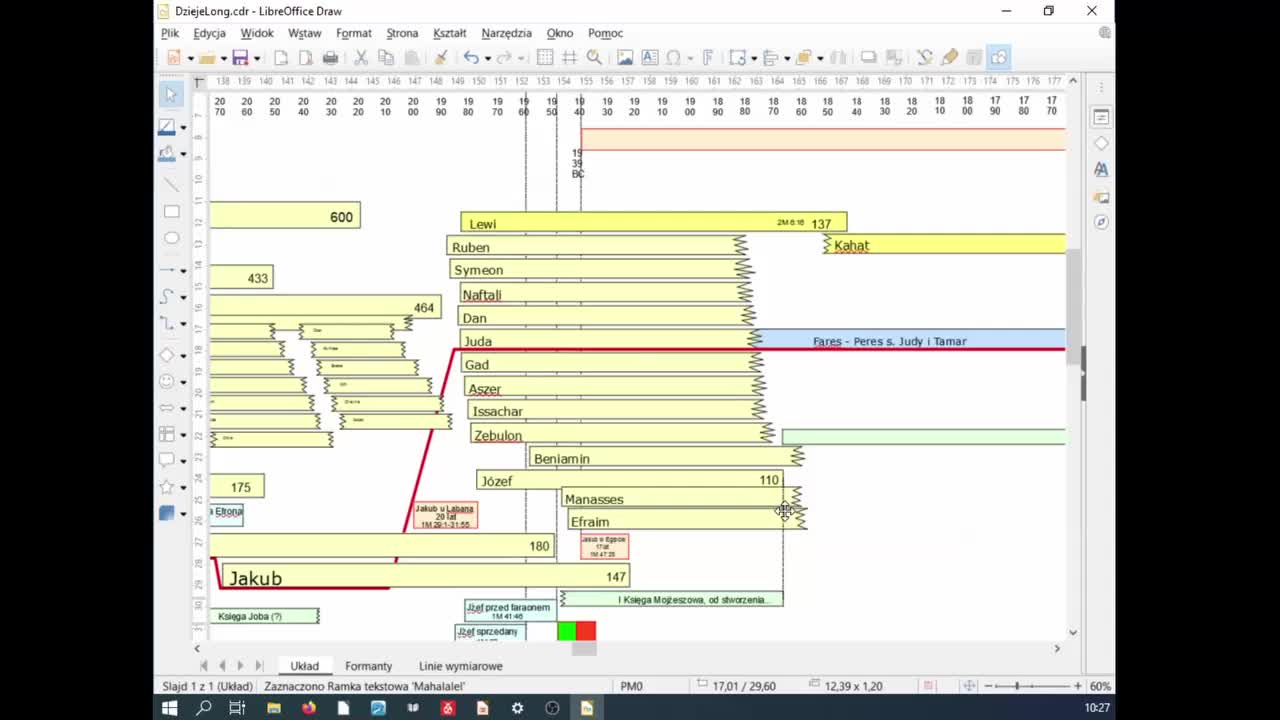This screenshot has height=720, width=1280.
Task: Pick the Line drawing tool
Action: 171,185
